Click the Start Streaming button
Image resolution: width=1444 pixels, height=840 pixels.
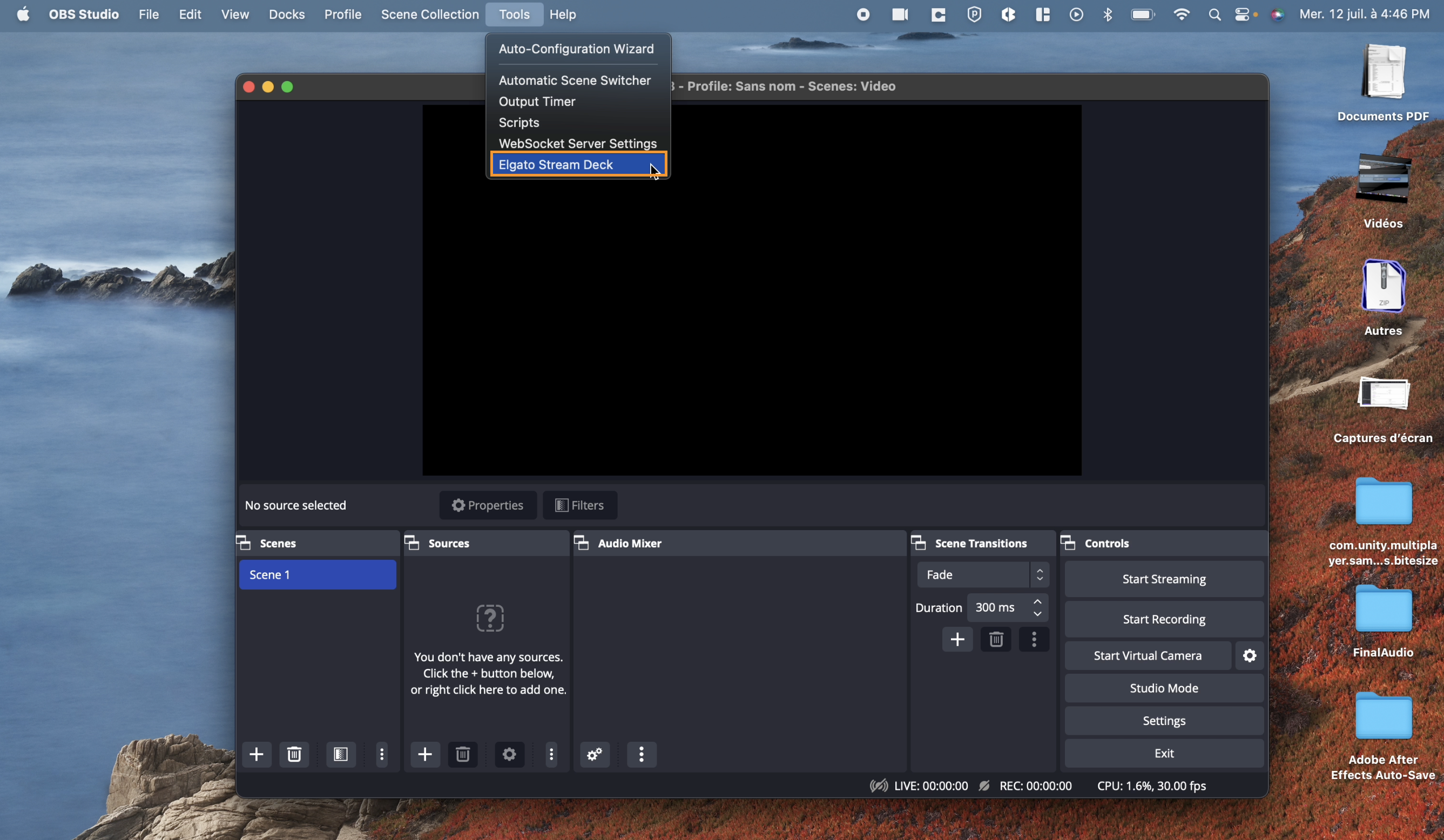tap(1163, 579)
